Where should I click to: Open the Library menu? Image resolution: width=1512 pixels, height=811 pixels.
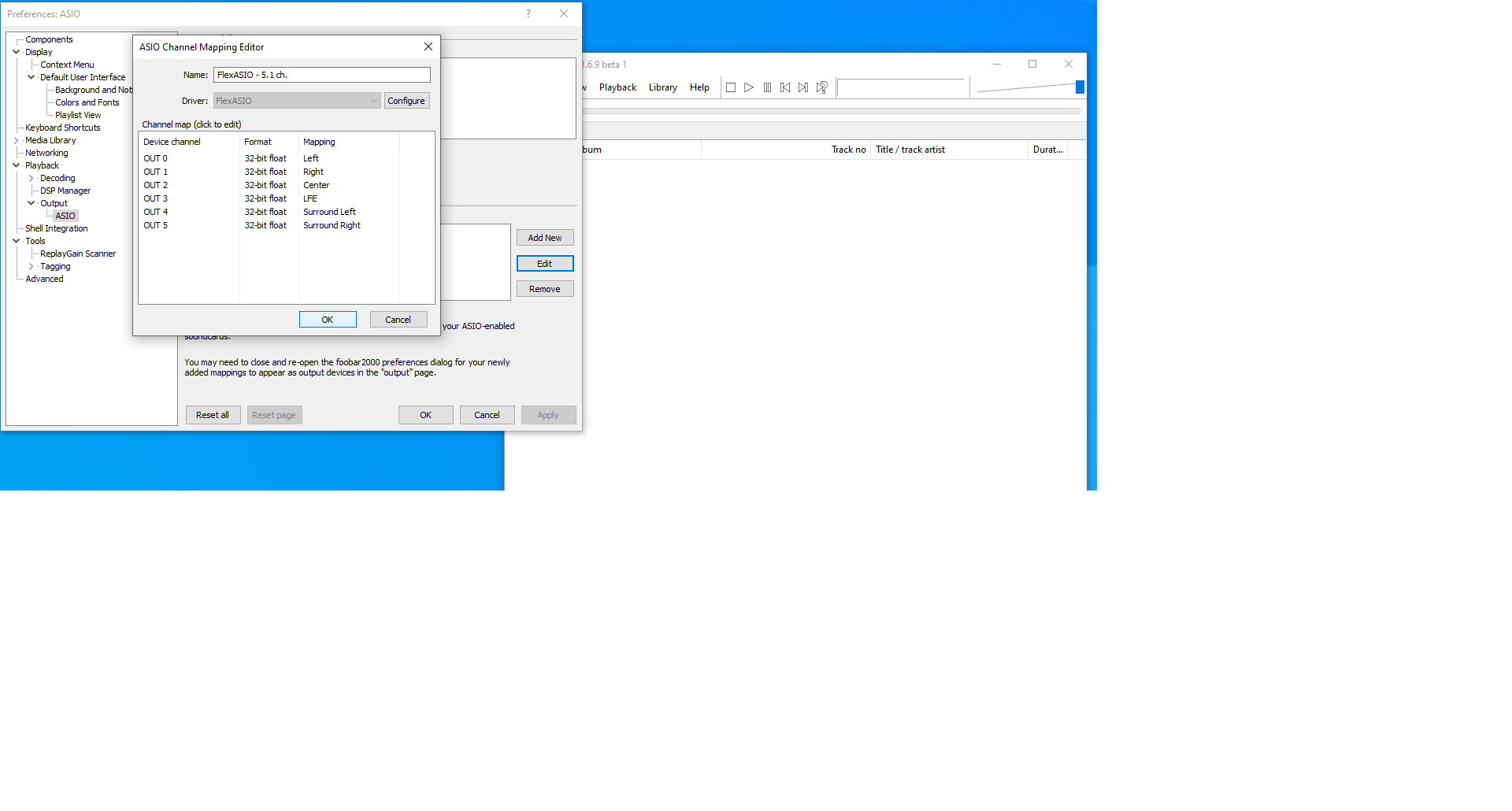point(662,87)
